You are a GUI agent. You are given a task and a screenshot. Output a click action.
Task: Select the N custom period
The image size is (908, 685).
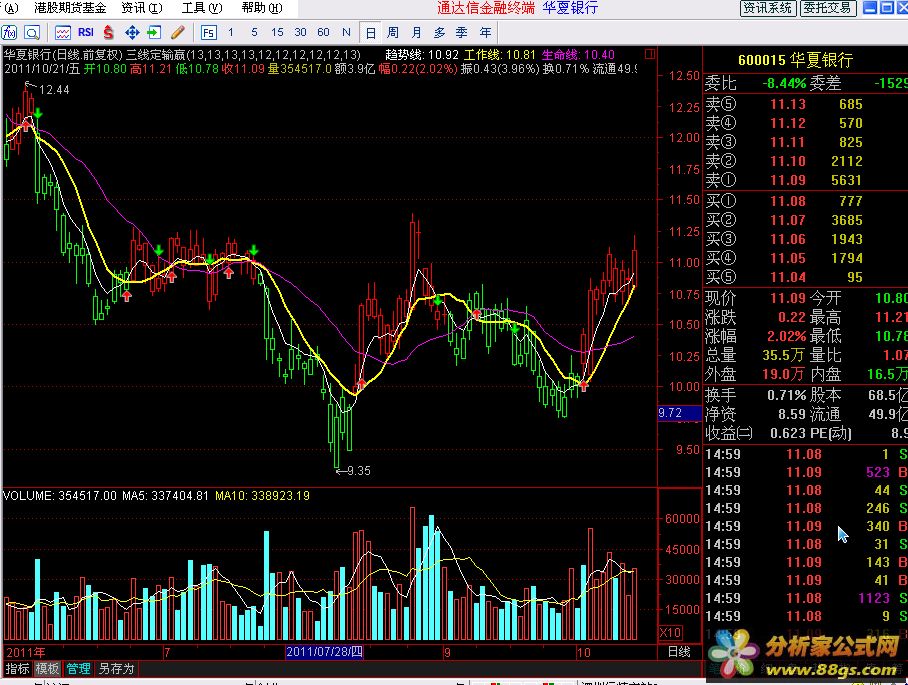(x=346, y=32)
